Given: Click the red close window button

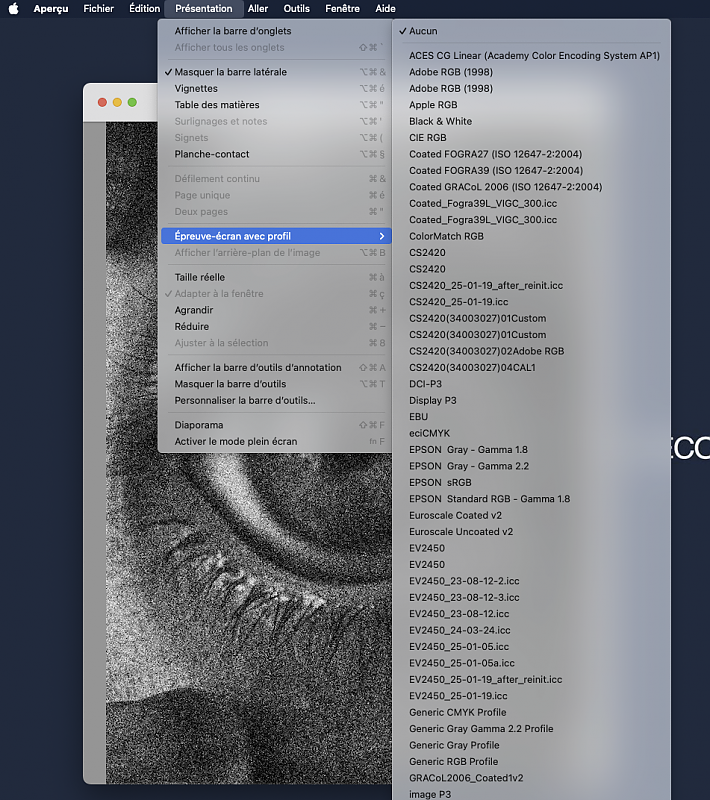Looking at the screenshot, I should (102, 102).
